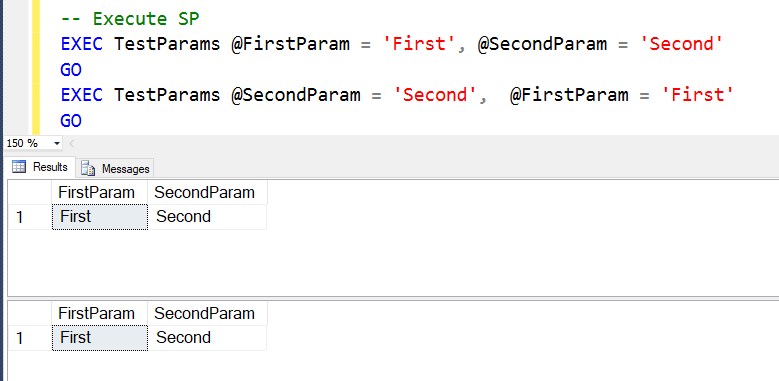This screenshot has height=381, width=779.
Task: Select the 'Second' cell in second result set
Action: pos(207,338)
